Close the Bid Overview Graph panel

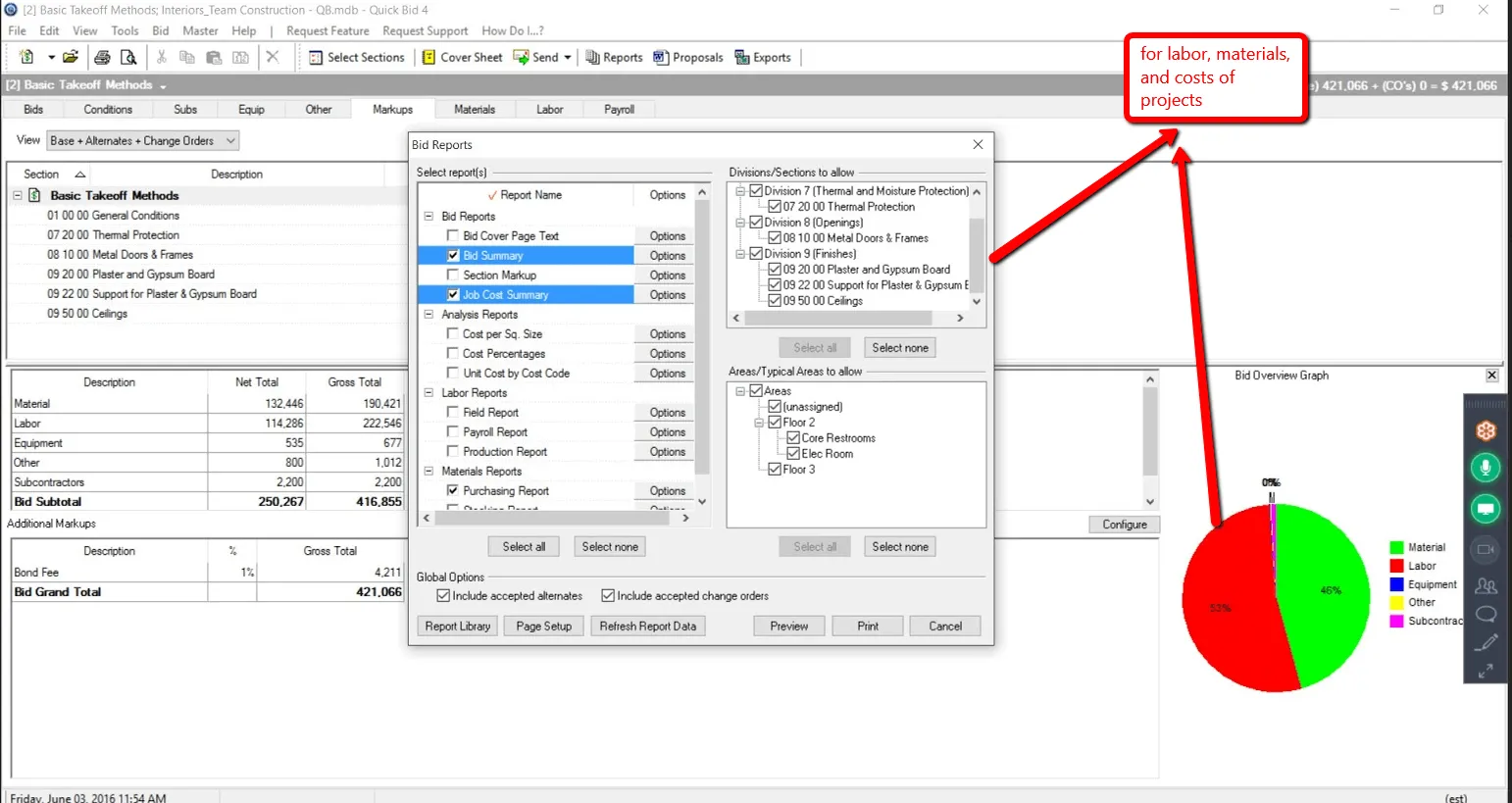click(x=1491, y=376)
